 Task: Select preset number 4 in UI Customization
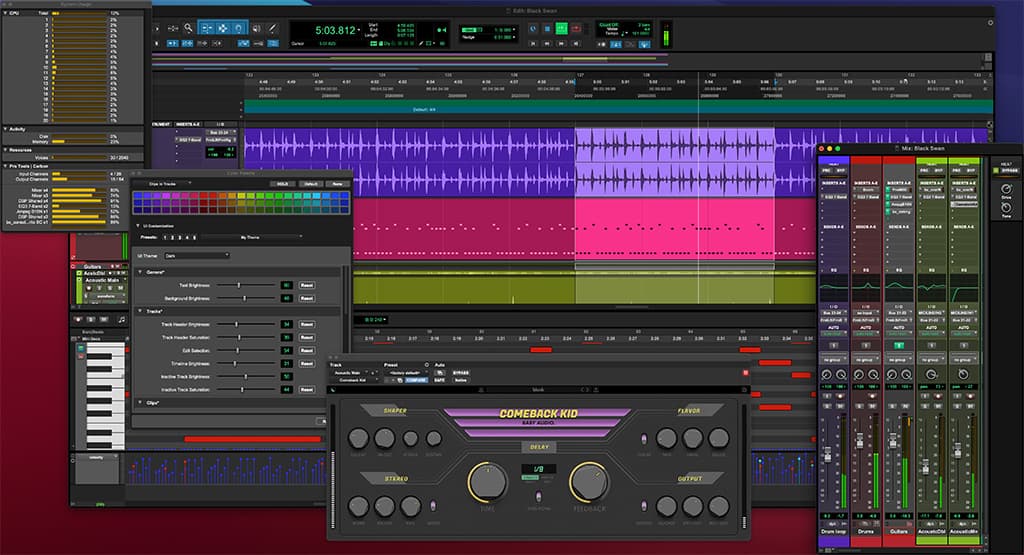click(x=187, y=238)
